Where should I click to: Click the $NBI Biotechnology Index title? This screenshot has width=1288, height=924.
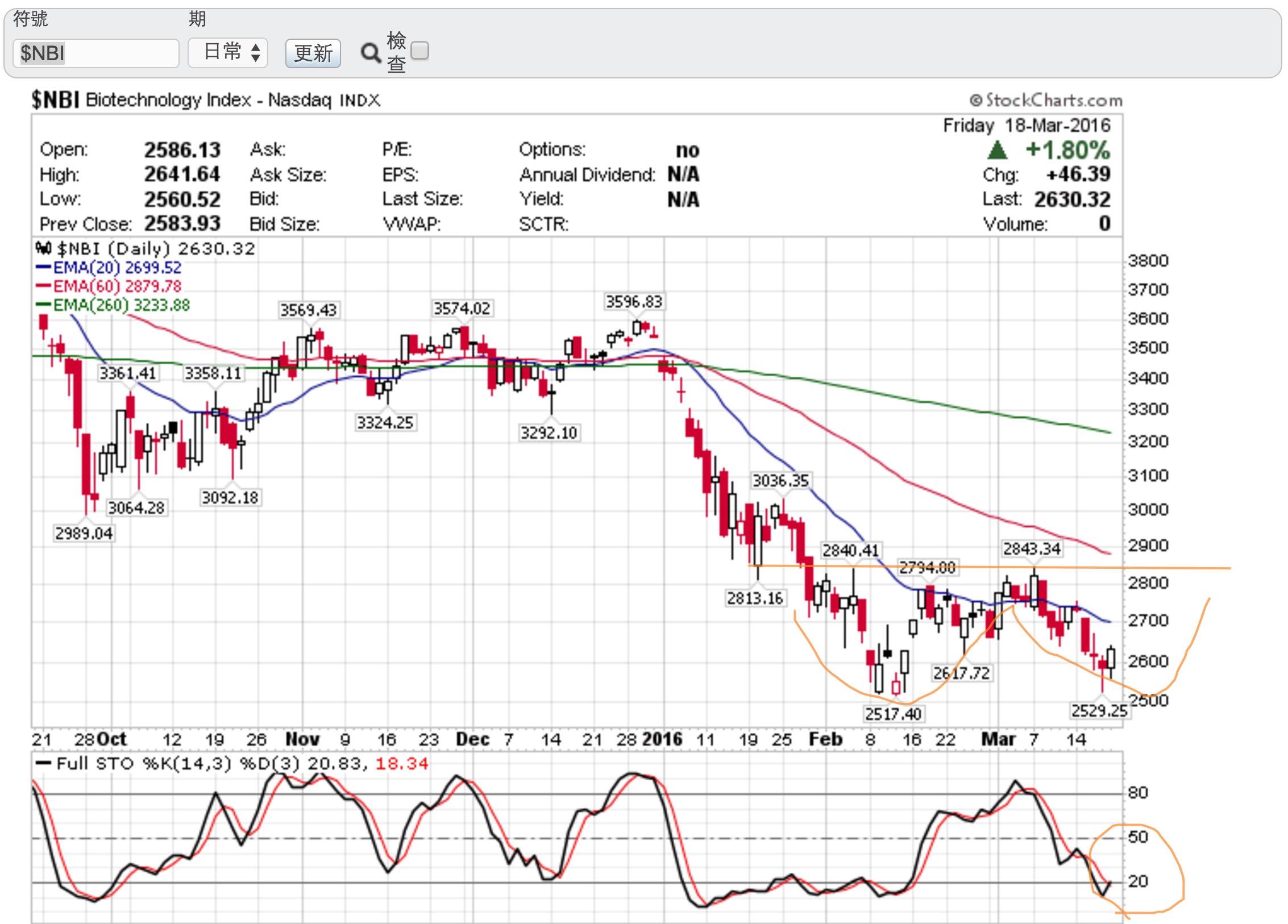point(206,100)
